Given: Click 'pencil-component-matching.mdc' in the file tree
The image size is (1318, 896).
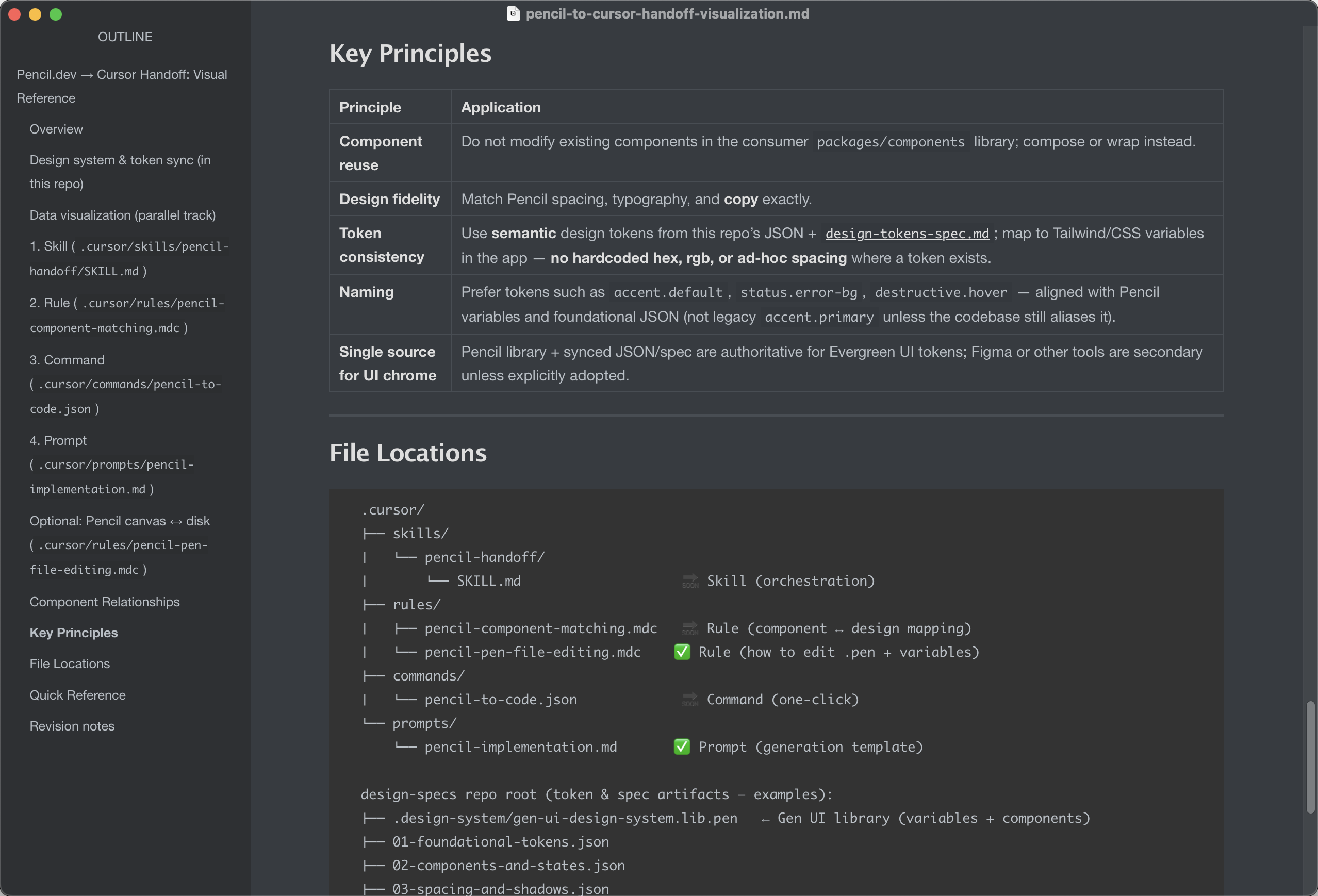Looking at the screenshot, I should pyautogui.click(x=540, y=628).
